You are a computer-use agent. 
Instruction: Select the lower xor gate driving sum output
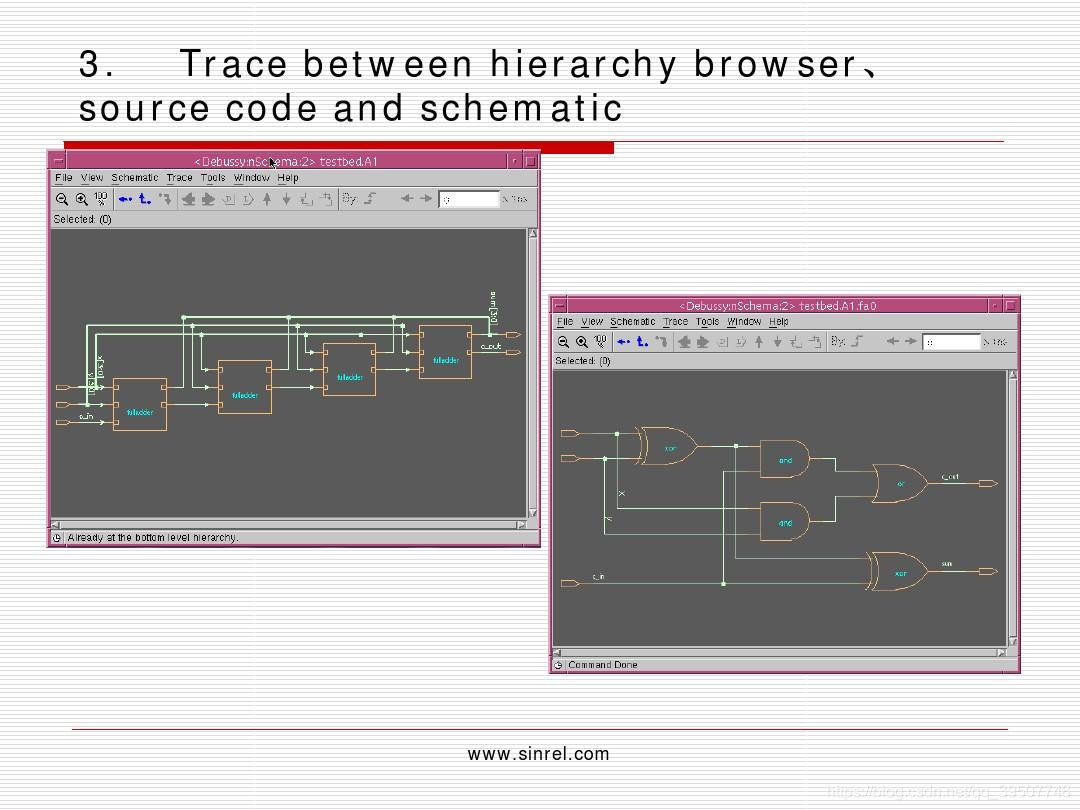coord(897,572)
